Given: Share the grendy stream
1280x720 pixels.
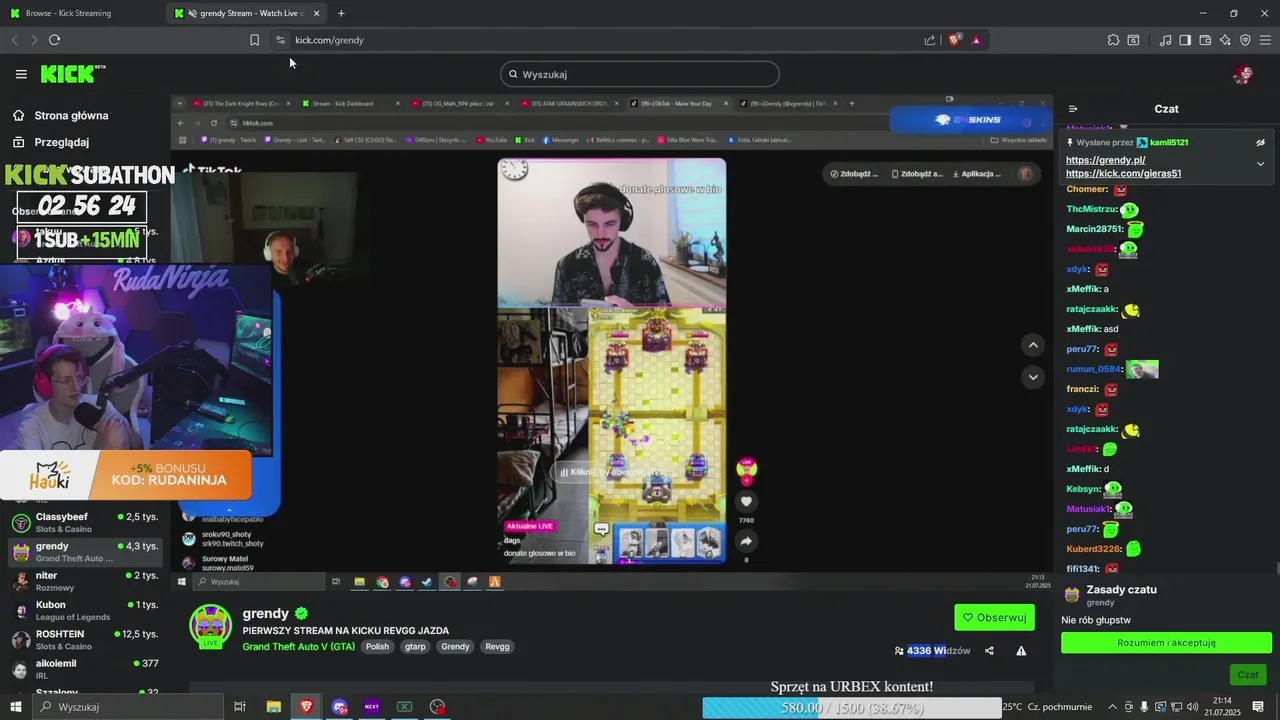Looking at the screenshot, I should tap(989, 651).
